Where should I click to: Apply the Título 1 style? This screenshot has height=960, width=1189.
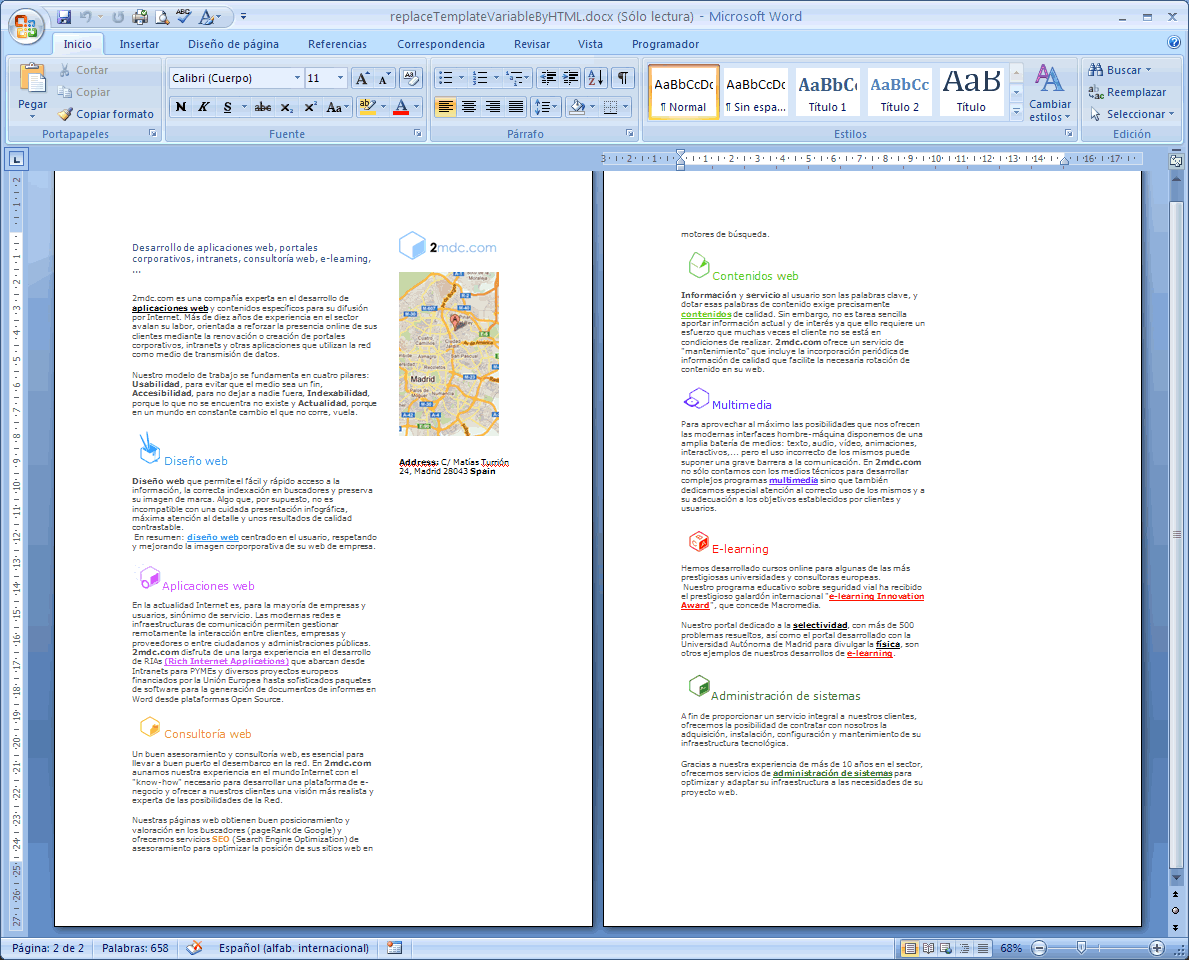(x=827, y=92)
